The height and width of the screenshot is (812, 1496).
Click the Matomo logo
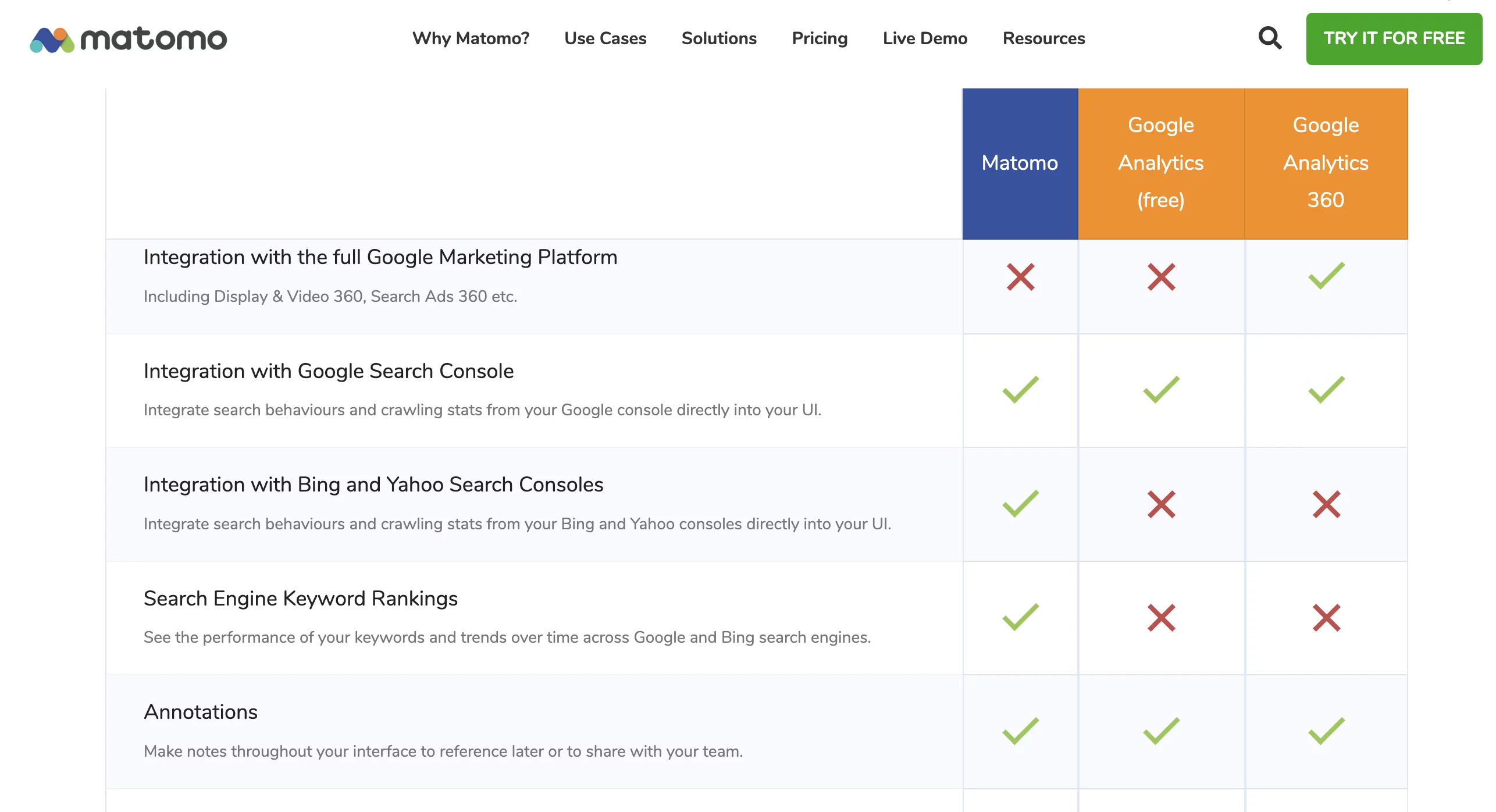pos(128,39)
